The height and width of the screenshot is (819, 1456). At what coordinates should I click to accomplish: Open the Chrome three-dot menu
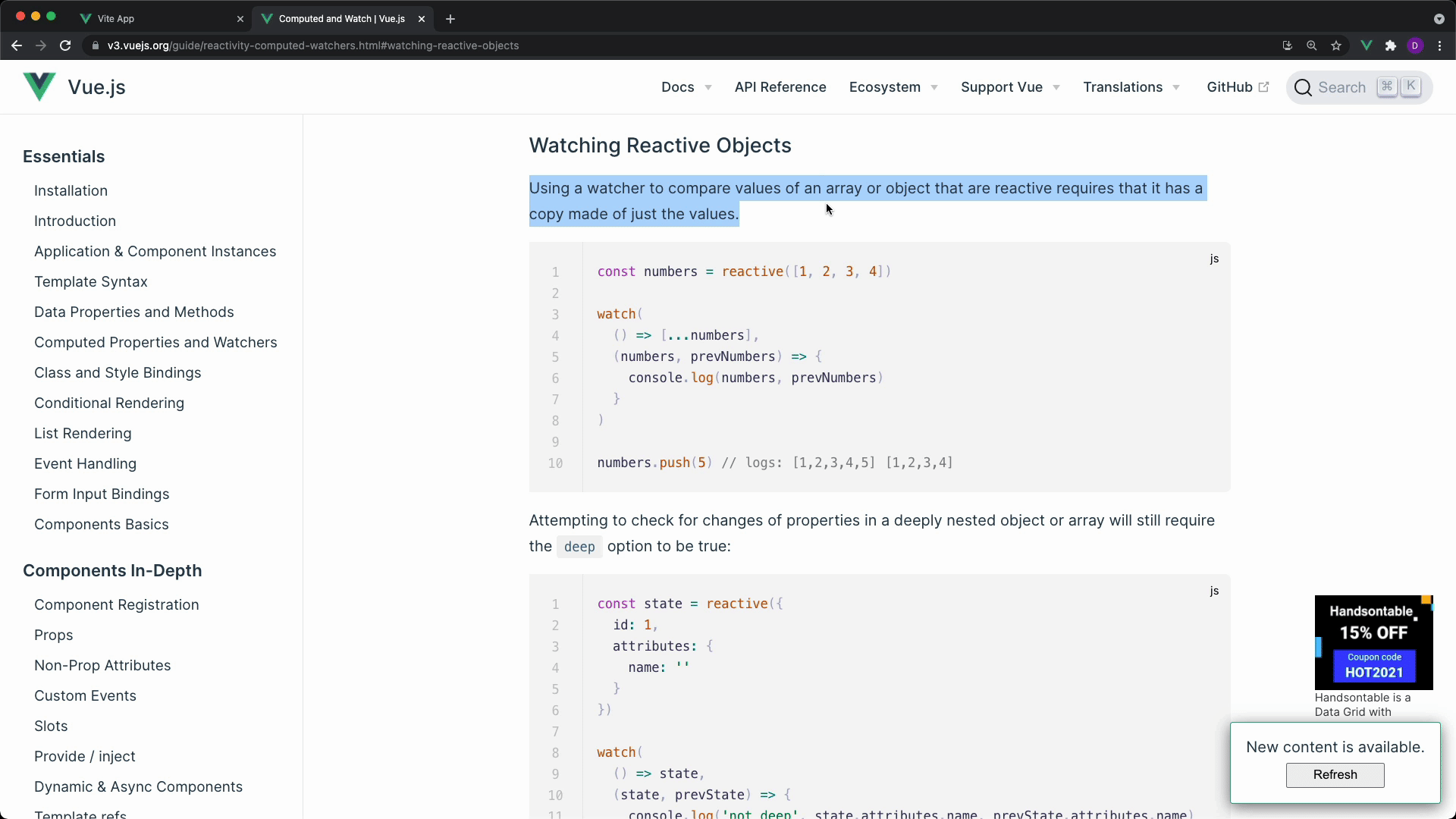(1439, 45)
